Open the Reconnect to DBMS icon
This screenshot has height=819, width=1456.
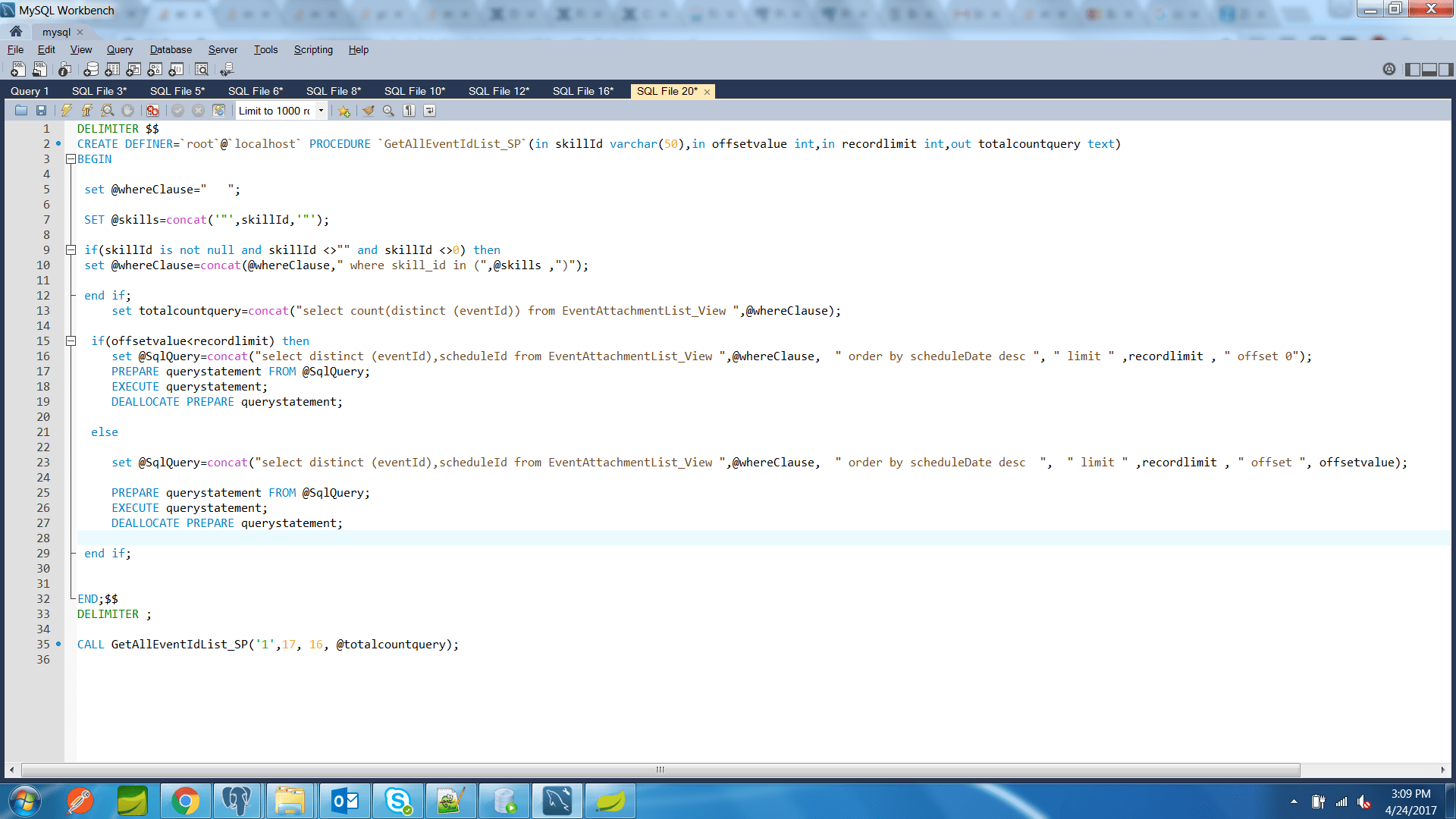(227, 70)
